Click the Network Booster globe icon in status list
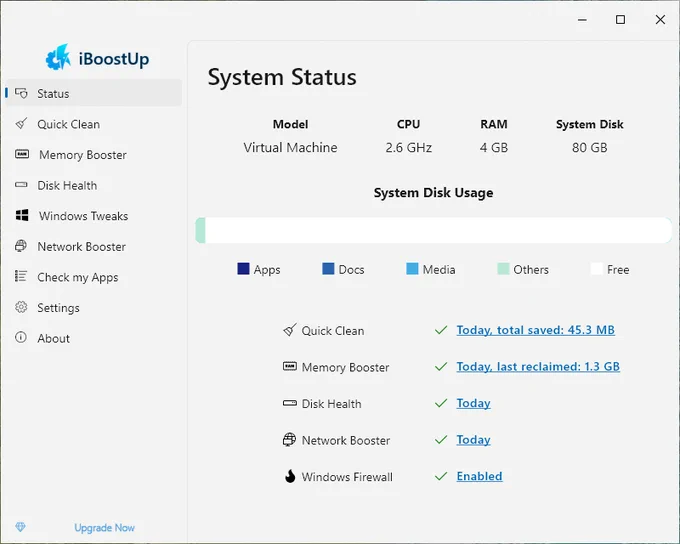The height and width of the screenshot is (544, 680). click(290, 439)
